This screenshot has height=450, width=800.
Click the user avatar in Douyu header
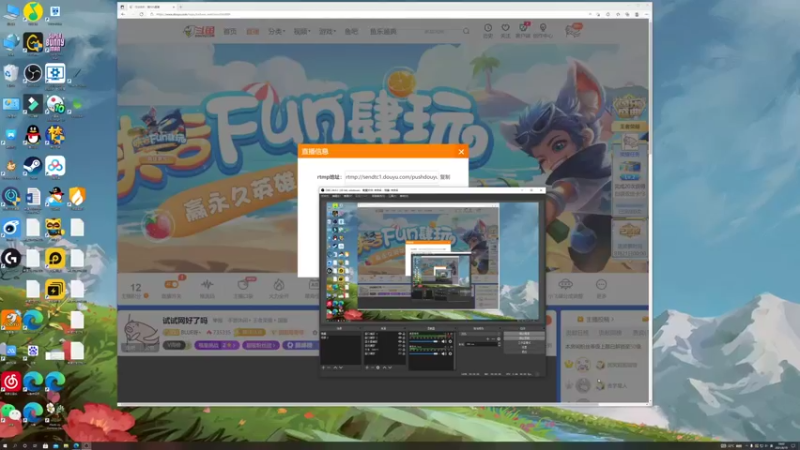(x=573, y=30)
